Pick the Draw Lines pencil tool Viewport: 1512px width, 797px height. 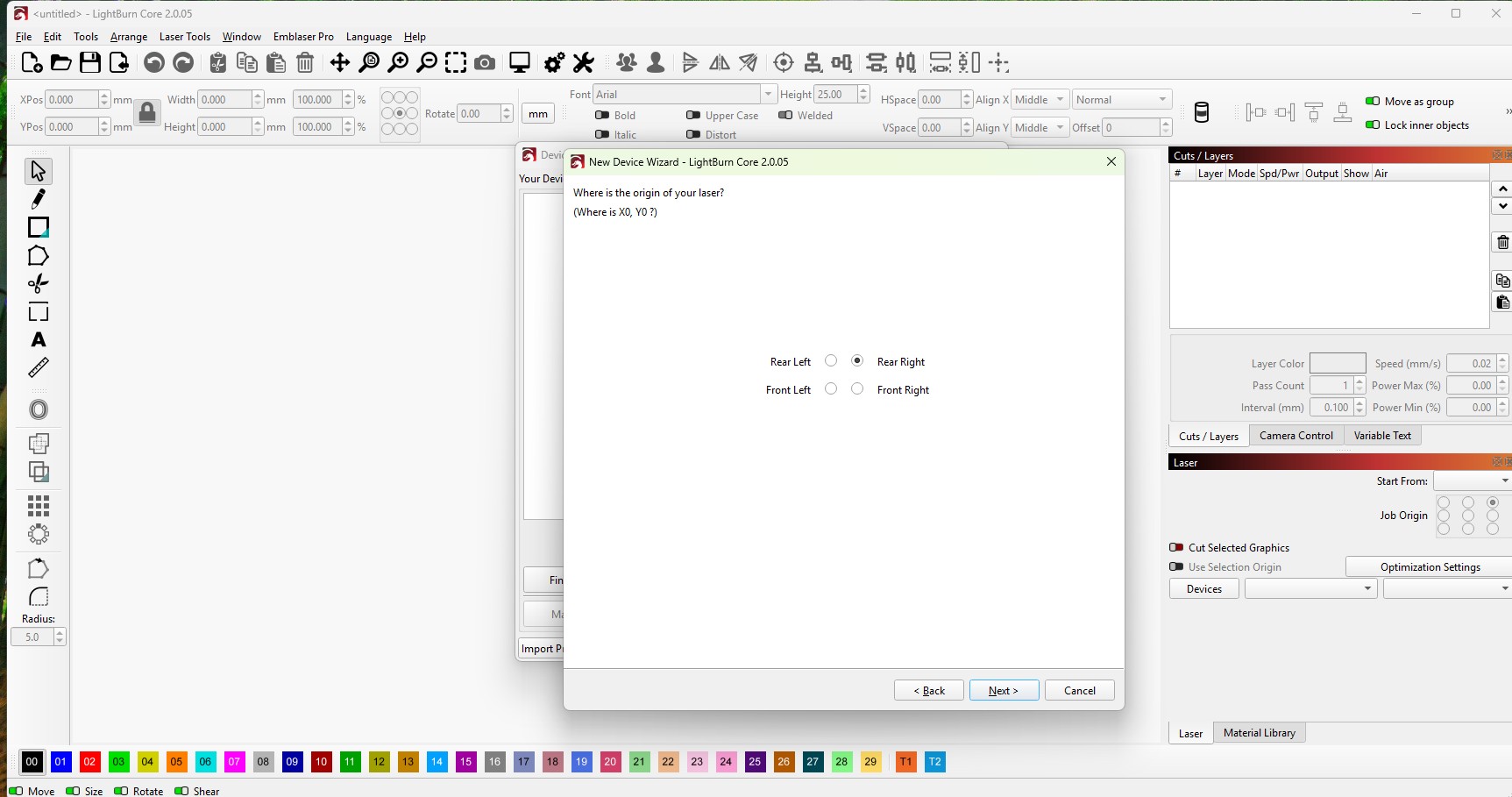(x=39, y=199)
